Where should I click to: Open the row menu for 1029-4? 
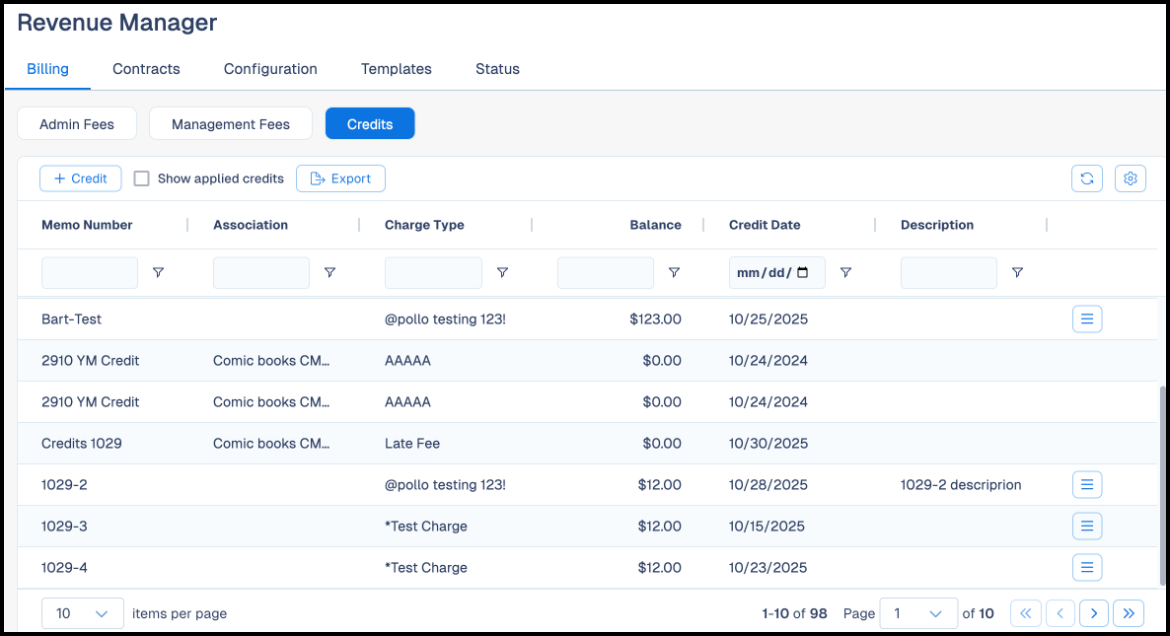tap(1086, 567)
